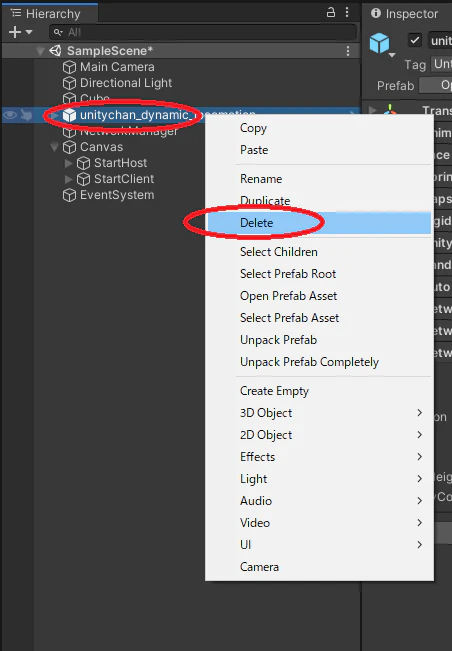Open the SampleScene options kebab menu
452x651 pixels.
click(348, 51)
